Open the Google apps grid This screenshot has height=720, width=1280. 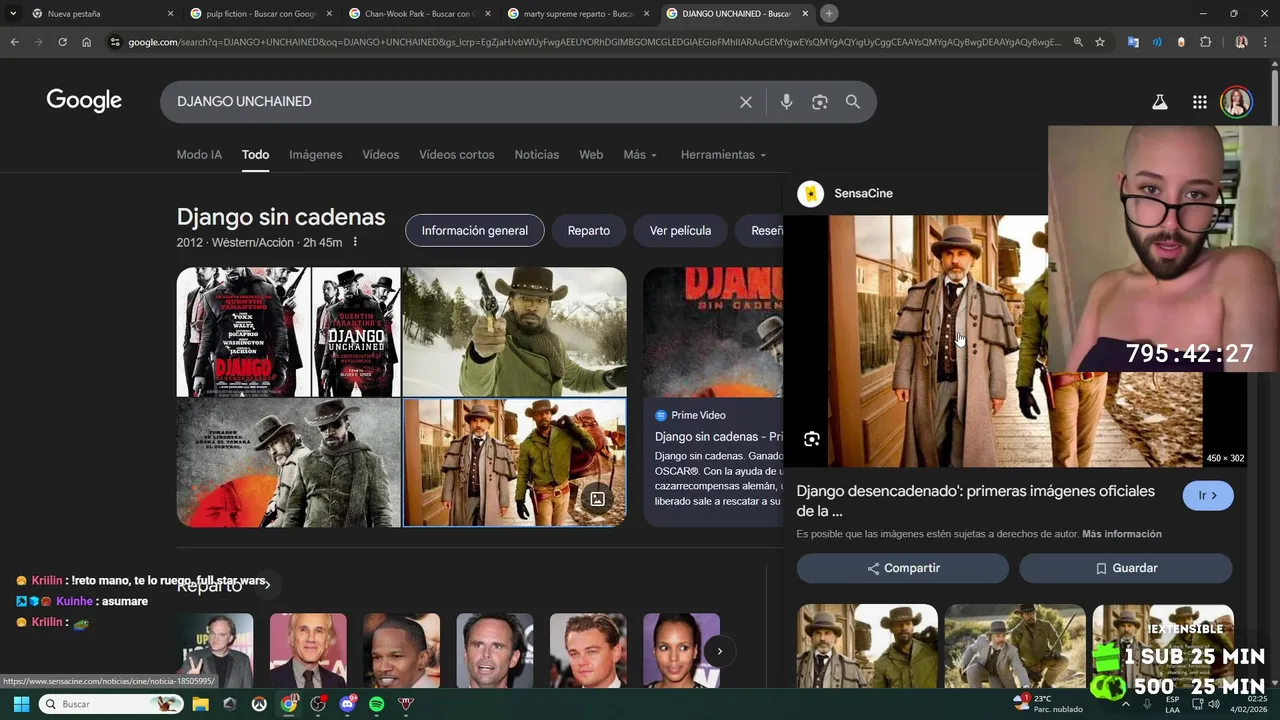(1200, 102)
